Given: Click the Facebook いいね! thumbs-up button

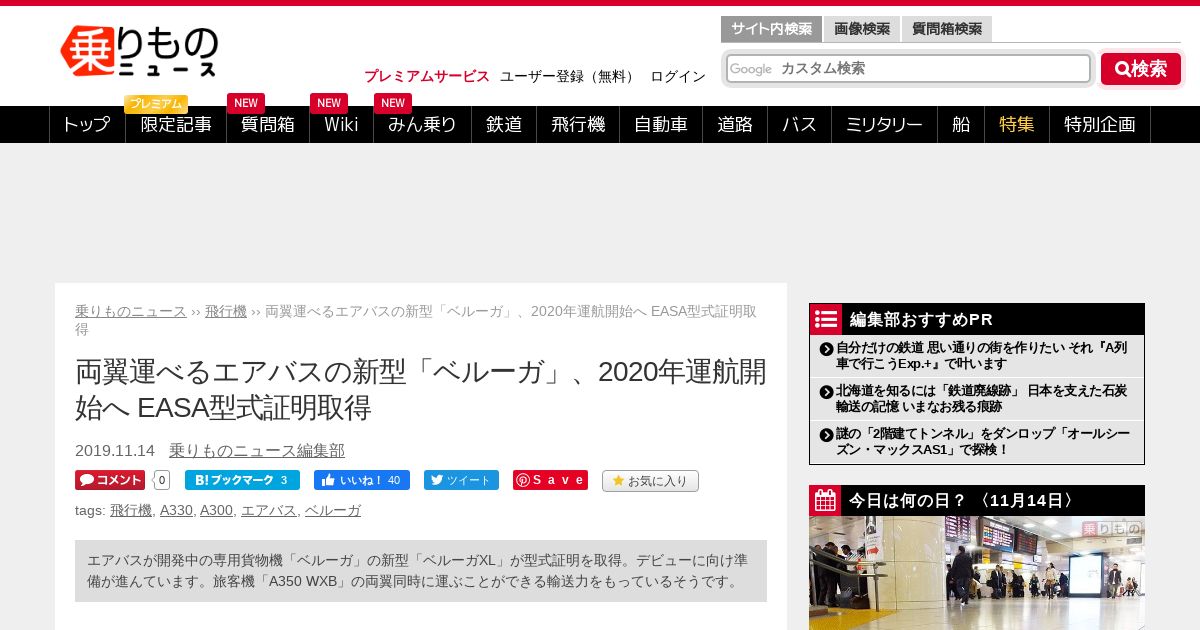Looking at the screenshot, I should (x=362, y=480).
